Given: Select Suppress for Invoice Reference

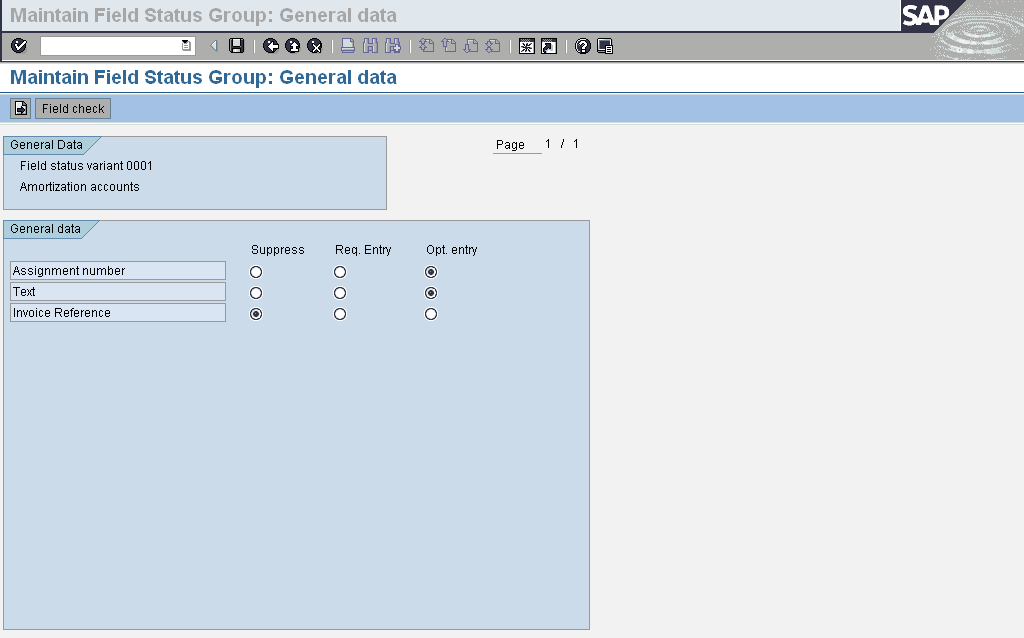Looking at the screenshot, I should tap(256, 314).
